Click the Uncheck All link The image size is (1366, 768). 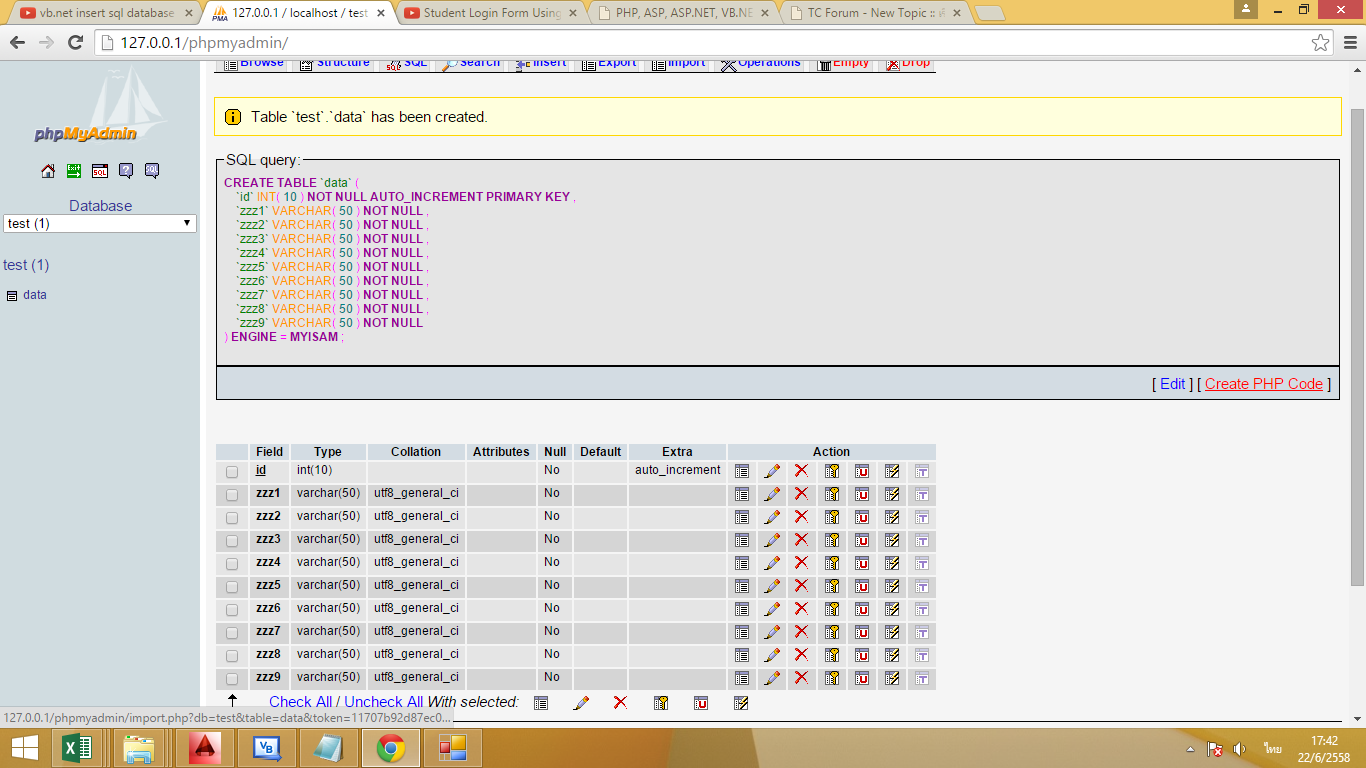[384, 702]
